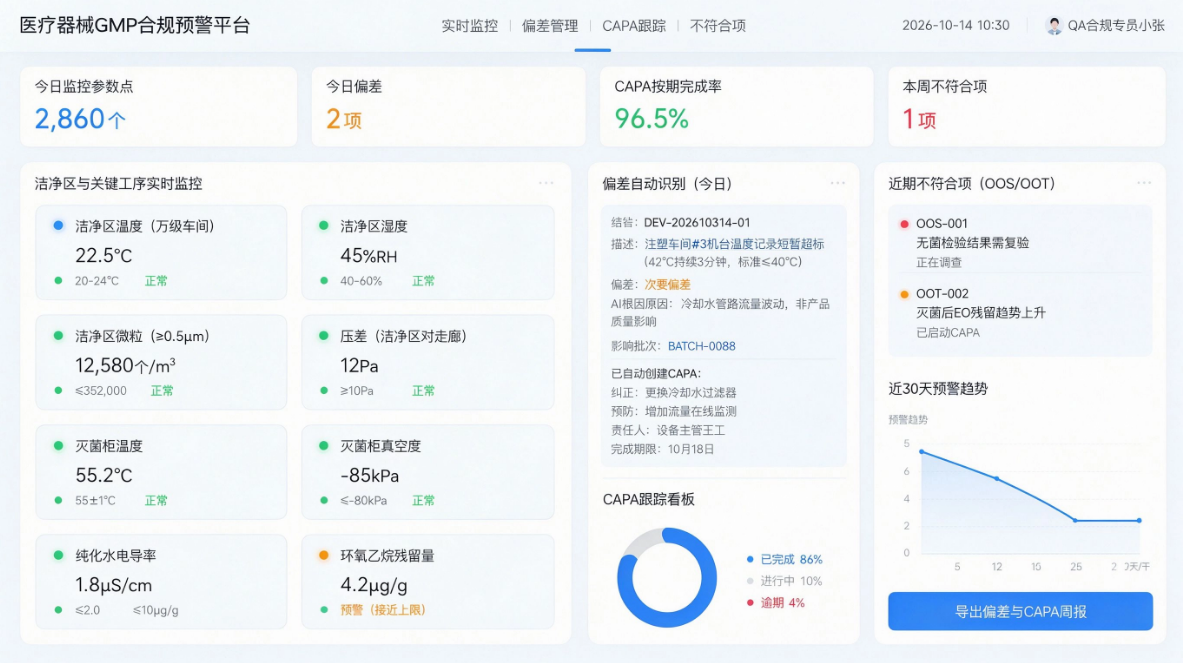This screenshot has height=663, width=1183.
Task: Click the blue status dot of 洁净区温度 card
Action: pos(58,226)
